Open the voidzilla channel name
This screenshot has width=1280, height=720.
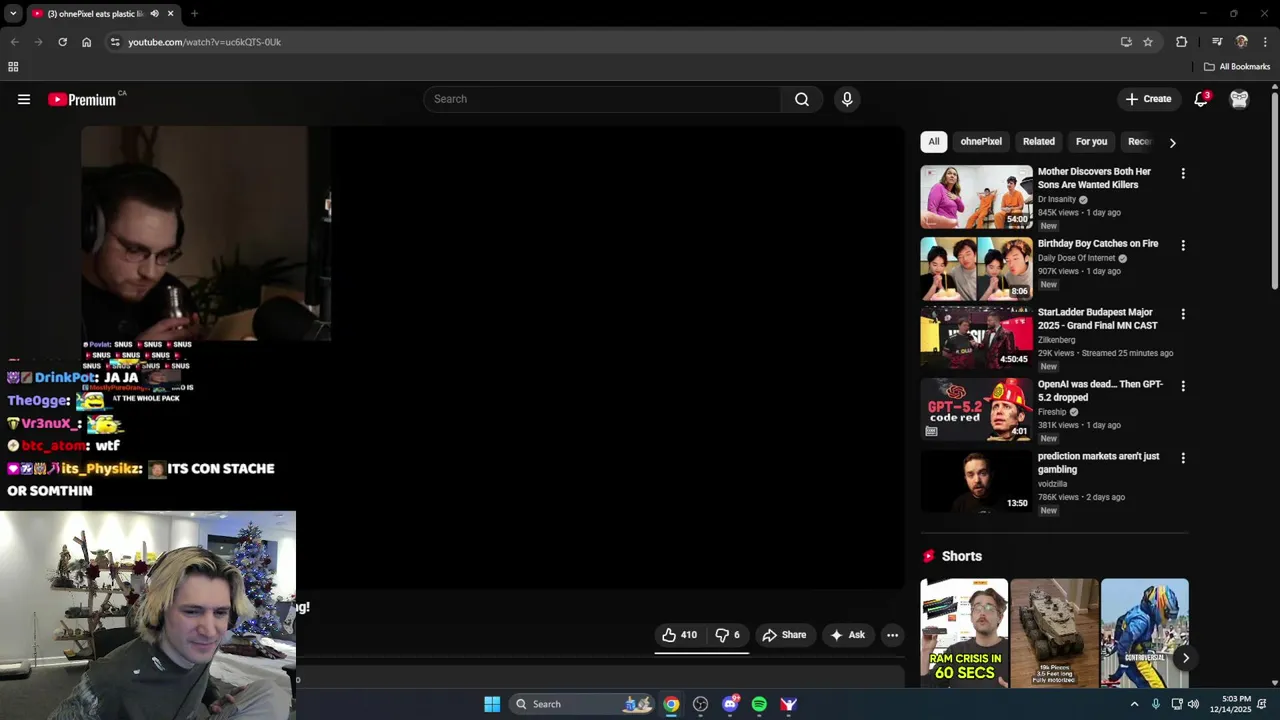point(1054,484)
